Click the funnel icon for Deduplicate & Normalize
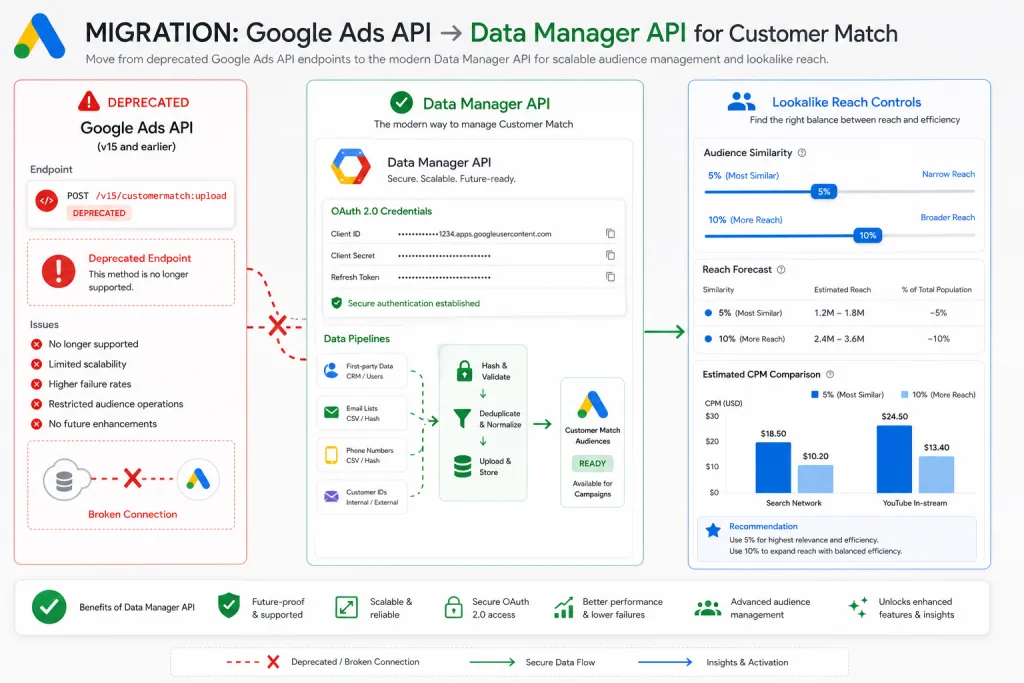This screenshot has height=683, width=1024. click(x=462, y=419)
